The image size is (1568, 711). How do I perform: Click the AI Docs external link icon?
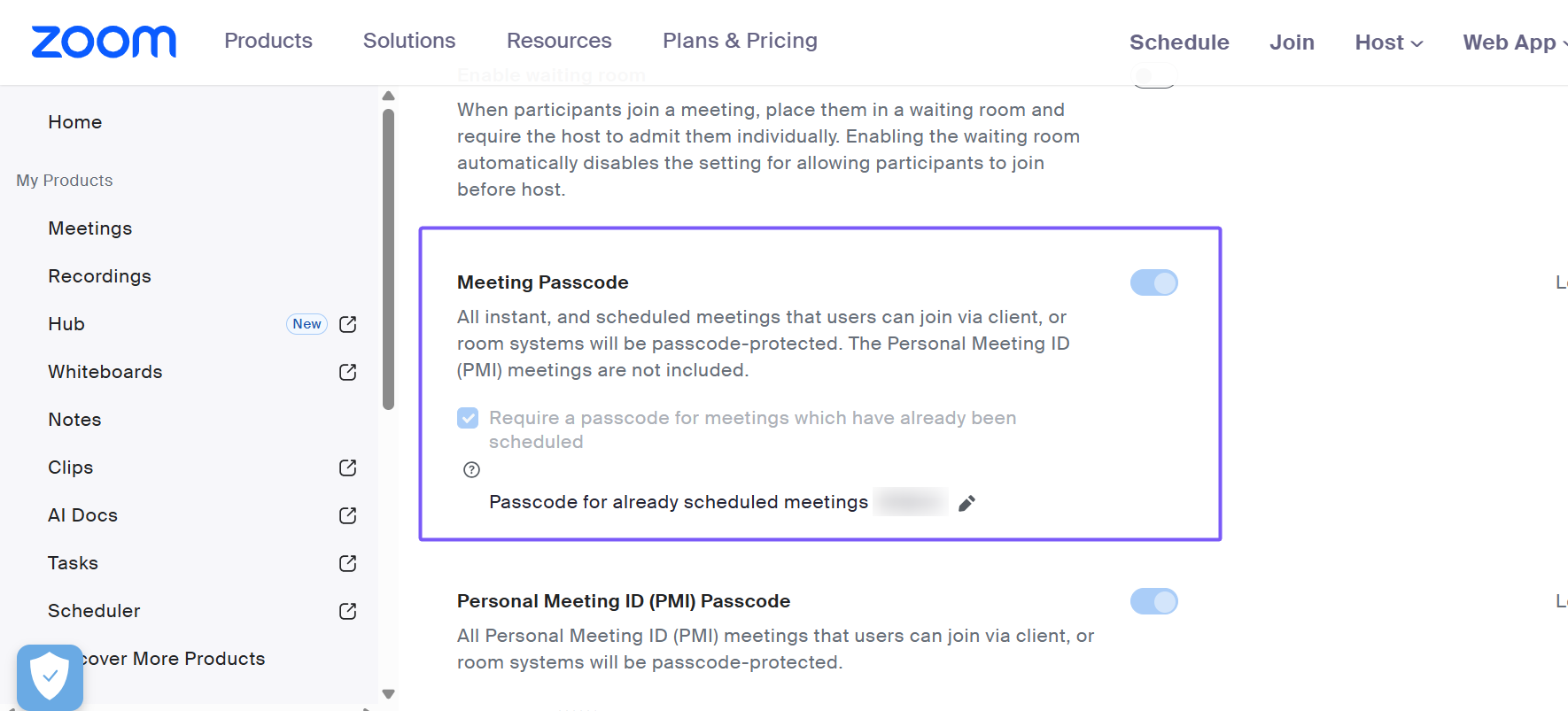[348, 515]
